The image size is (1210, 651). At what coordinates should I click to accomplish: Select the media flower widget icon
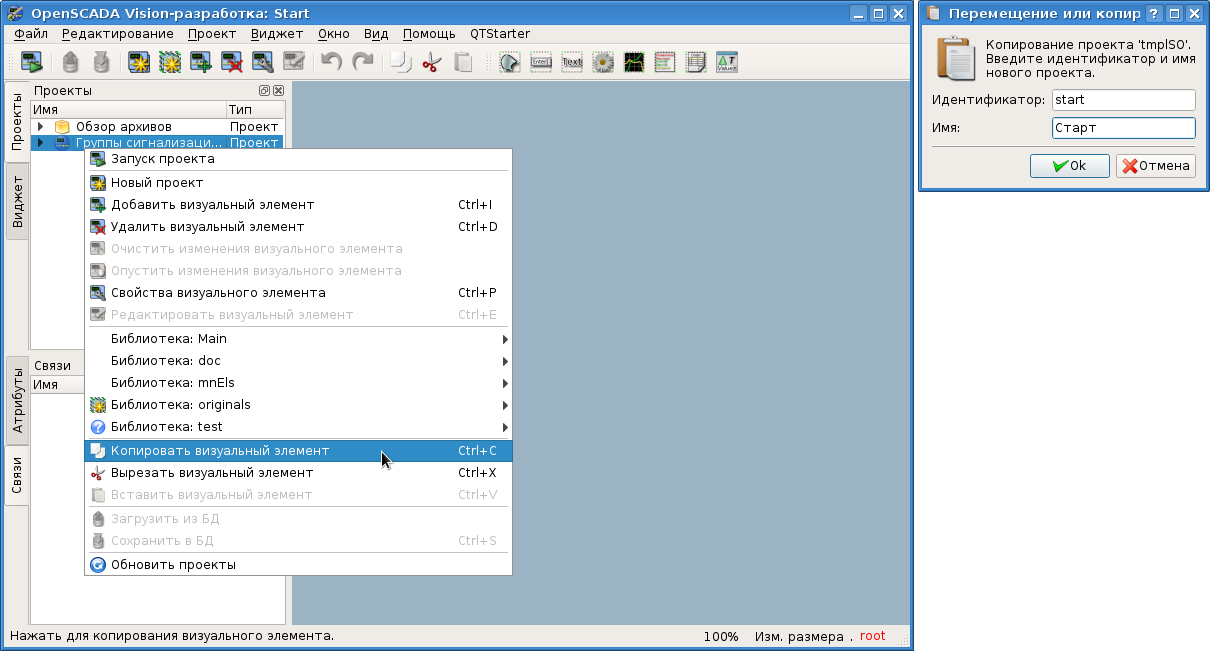click(602, 62)
